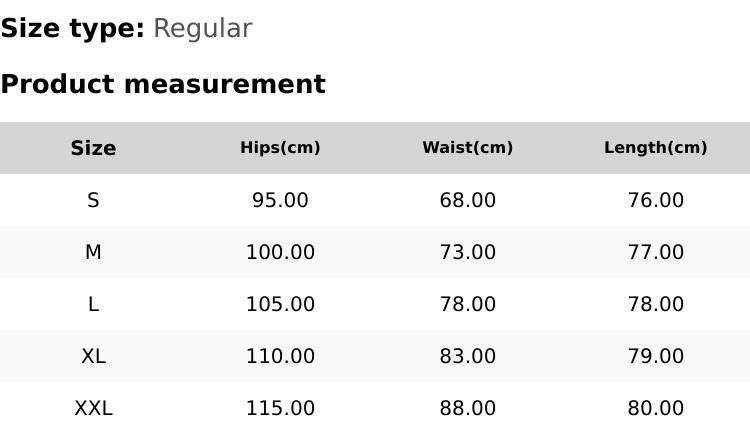Click the Hips(cm) column header
This screenshot has width=750, height=434.
tap(280, 148)
